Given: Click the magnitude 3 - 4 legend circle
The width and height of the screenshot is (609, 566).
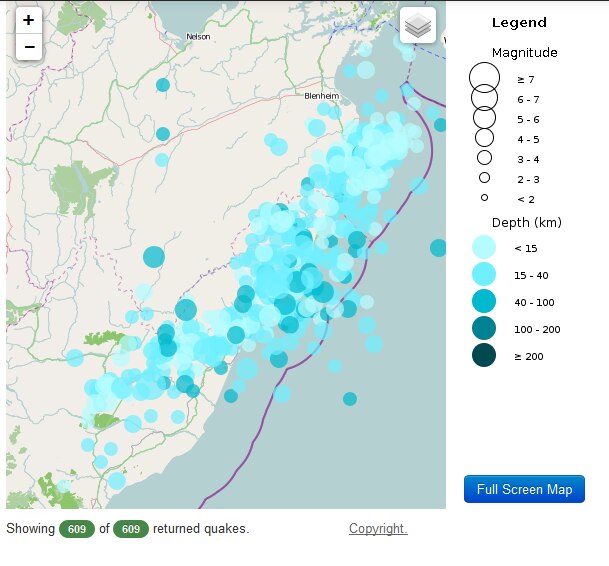Looking at the screenshot, I should click(x=484, y=158).
